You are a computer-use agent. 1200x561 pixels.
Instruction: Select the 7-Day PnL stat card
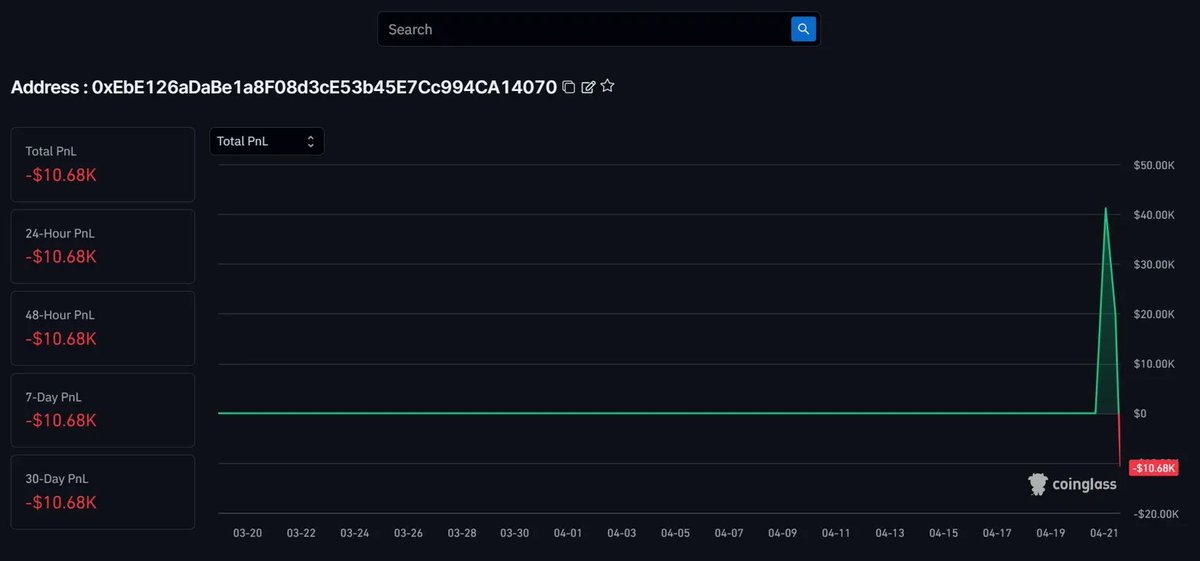point(102,410)
